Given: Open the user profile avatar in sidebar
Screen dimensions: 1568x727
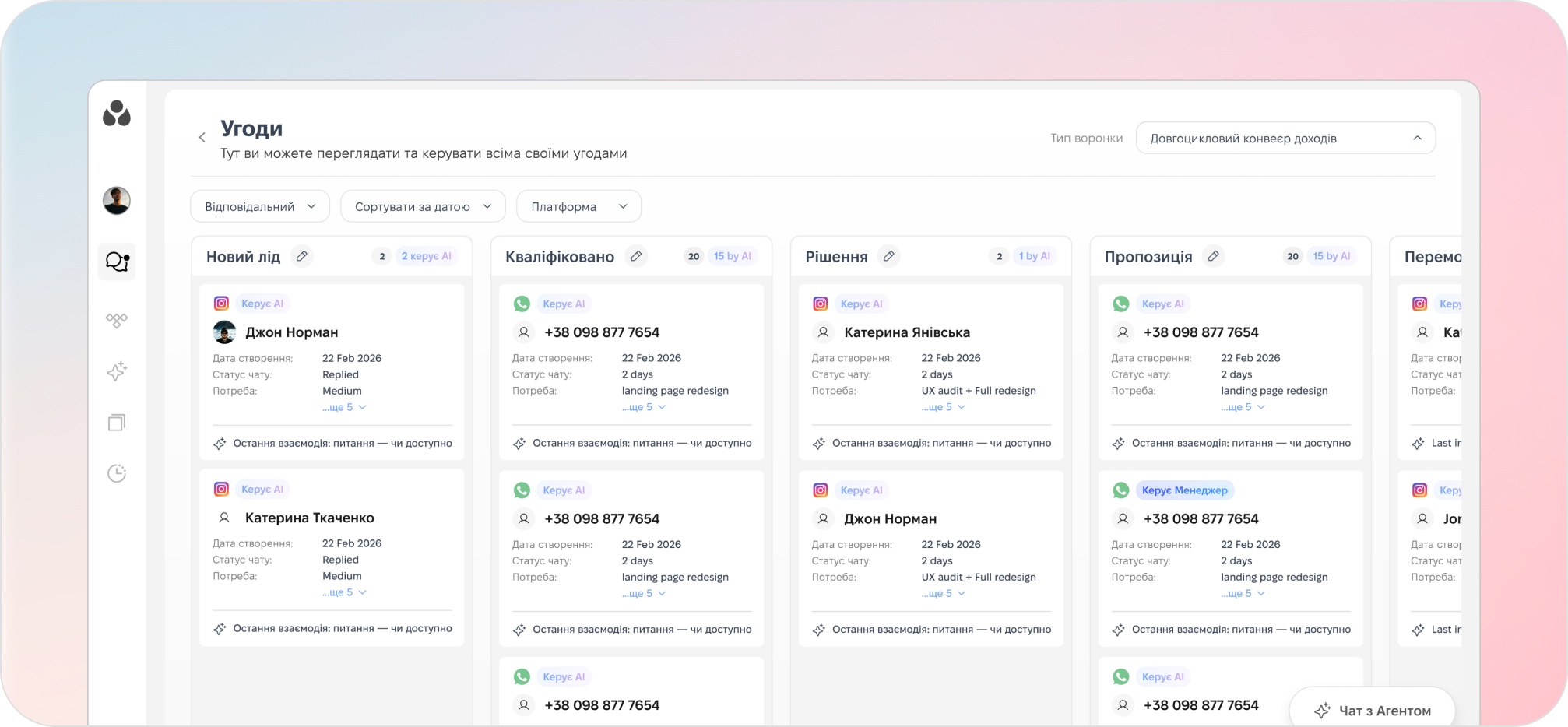Looking at the screenshot, I should coord(117,201).
